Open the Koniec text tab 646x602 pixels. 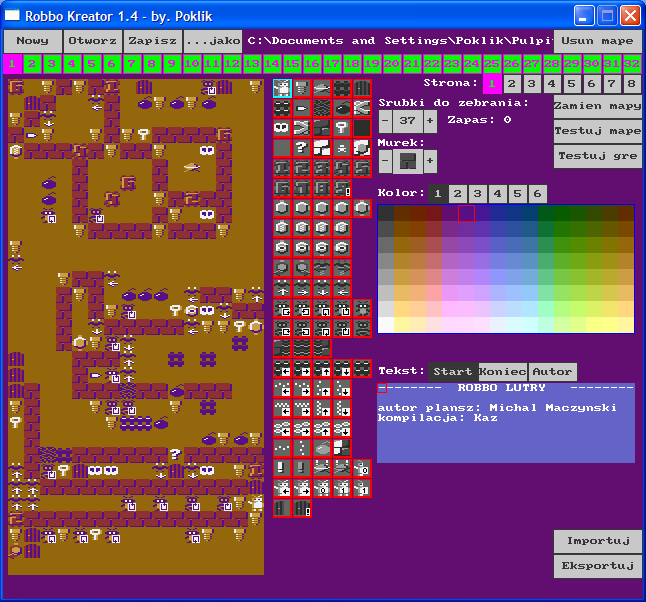pos(503,372)
